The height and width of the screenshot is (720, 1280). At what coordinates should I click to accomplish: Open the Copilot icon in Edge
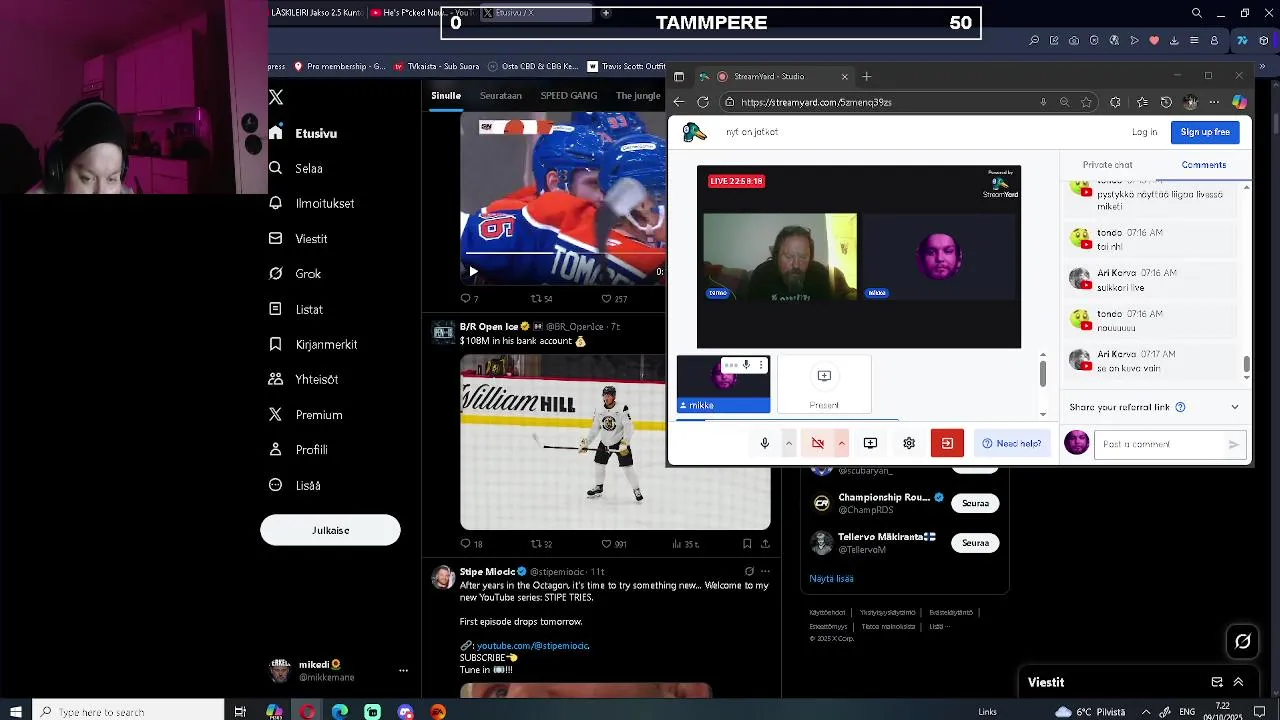[1239, 102]
